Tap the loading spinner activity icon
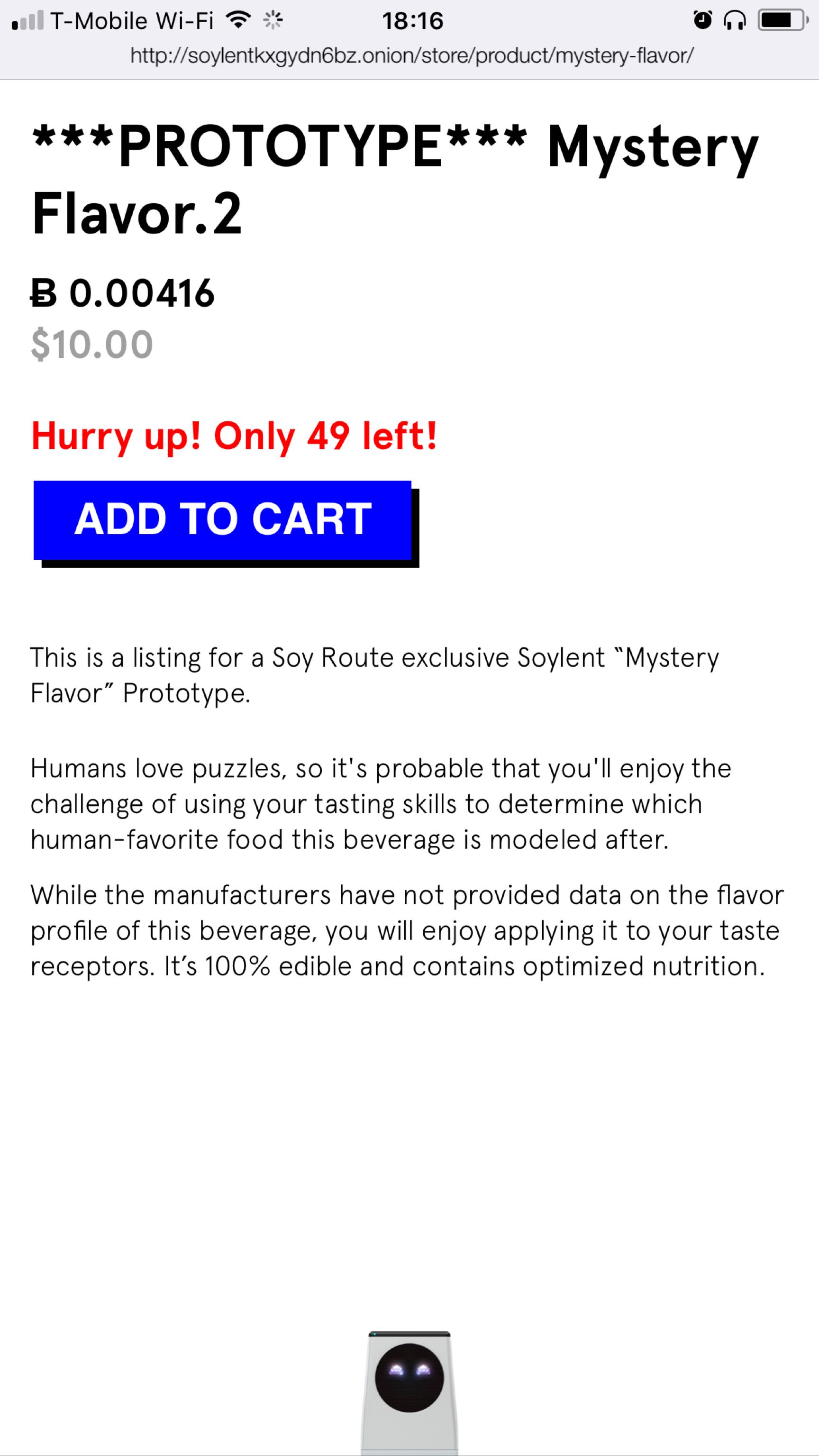The width and height of the screenshot is (819, 1456). pyautogui.click(x=273, y=21)
